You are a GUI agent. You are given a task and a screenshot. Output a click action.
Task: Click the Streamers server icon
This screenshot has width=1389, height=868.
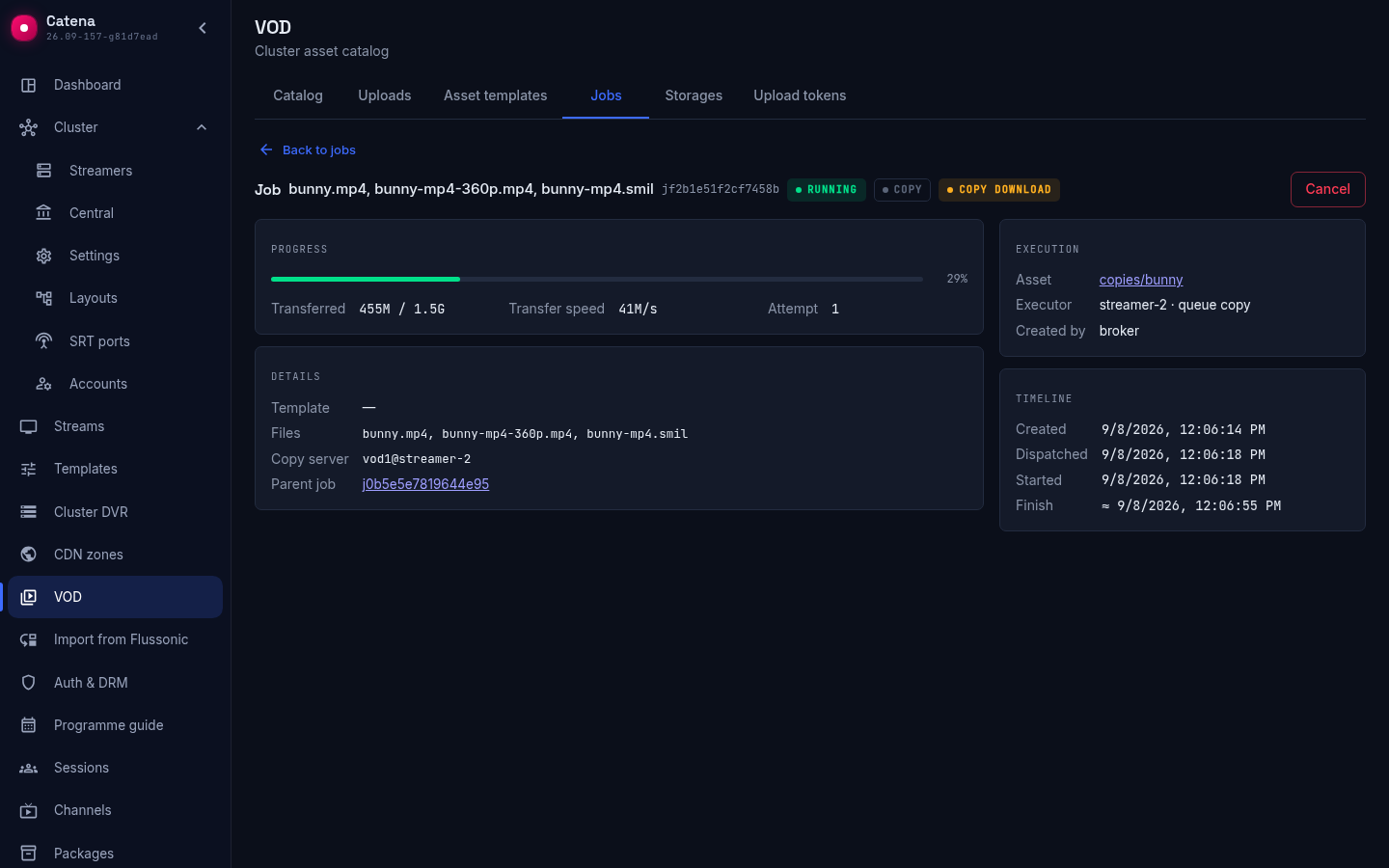tap(44, 171)
